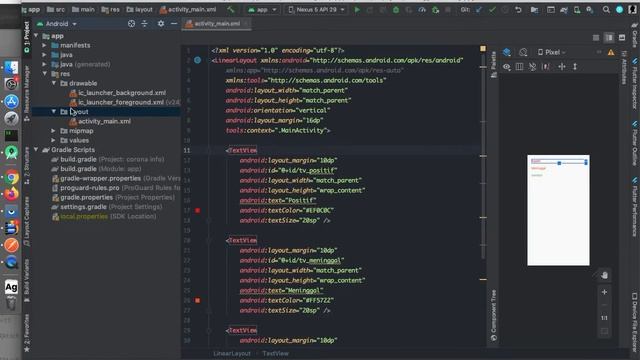
Task: Open activity_main.xml in project tree
Action: coord(100,121)
